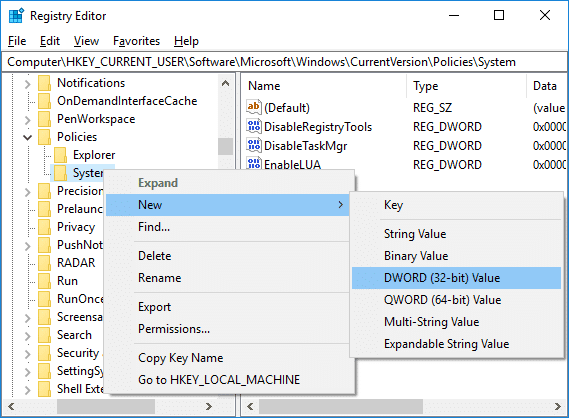Select the Explorer key folder icon
The image size is (569, 418).
coord(61,155)
